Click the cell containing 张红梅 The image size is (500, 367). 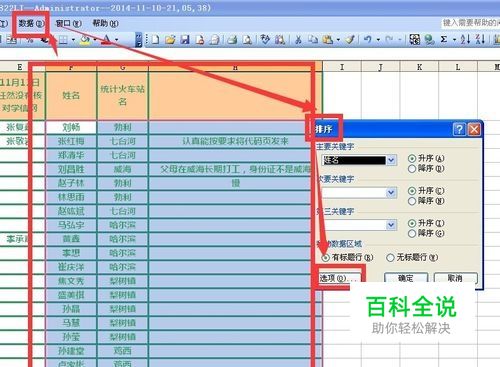tap(71, 141)
